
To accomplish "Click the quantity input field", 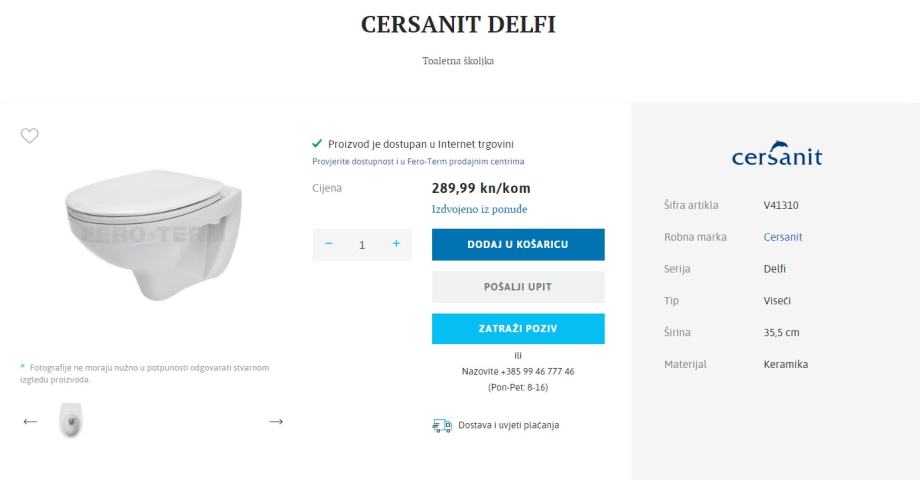I will click(x=362, y=244).
